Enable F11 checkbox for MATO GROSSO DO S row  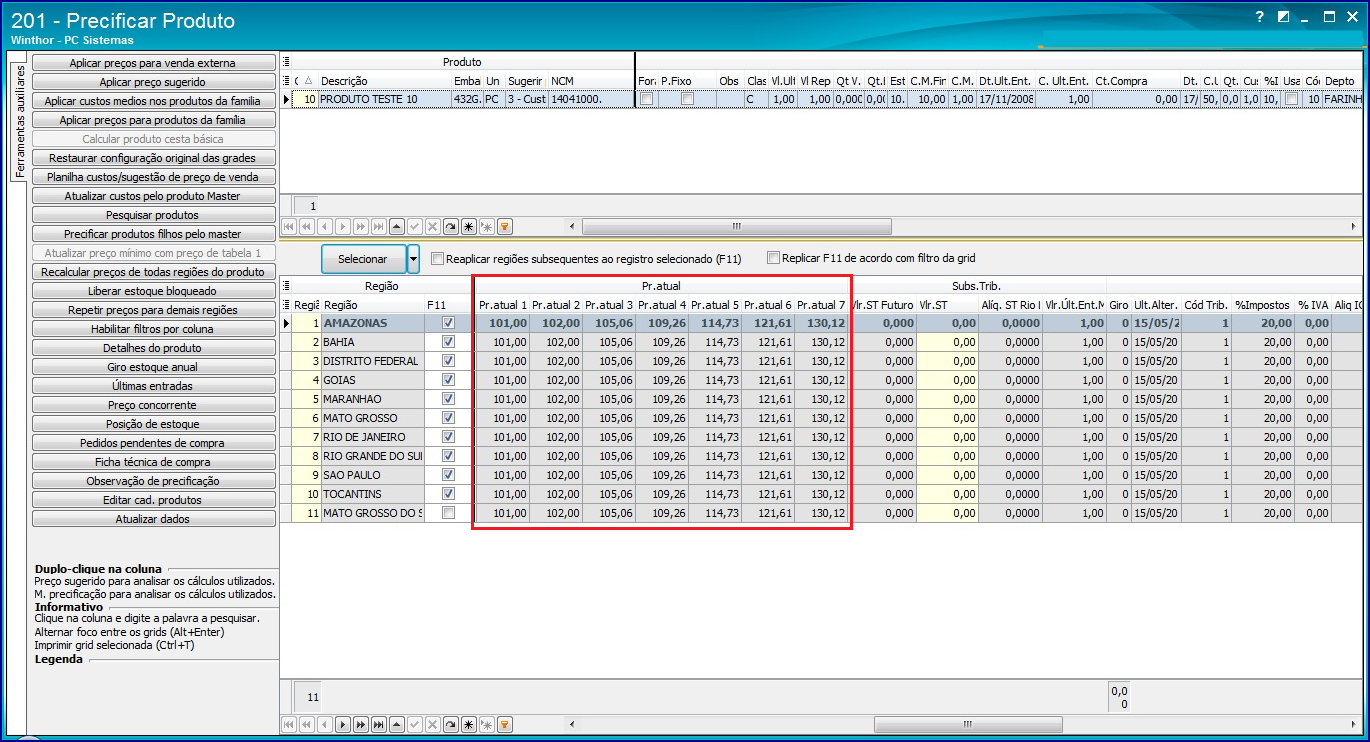pyautogui.click(x=448, y=513)
